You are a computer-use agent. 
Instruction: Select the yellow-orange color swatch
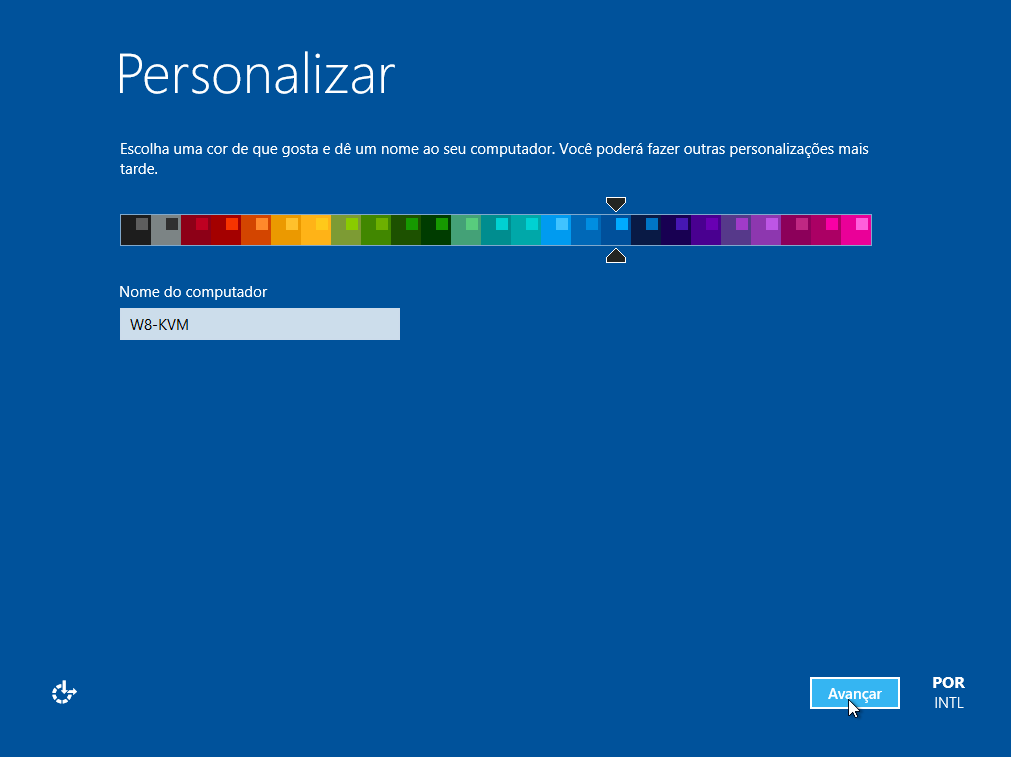click(x=315, y=230)
